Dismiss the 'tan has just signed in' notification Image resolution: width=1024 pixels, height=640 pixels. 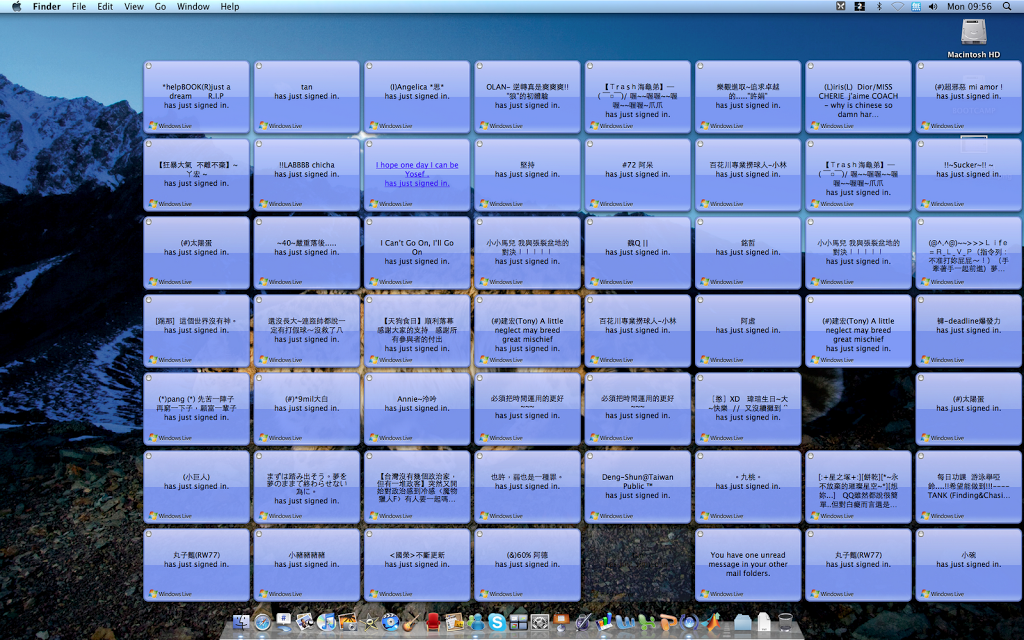[x=259, y=65]
